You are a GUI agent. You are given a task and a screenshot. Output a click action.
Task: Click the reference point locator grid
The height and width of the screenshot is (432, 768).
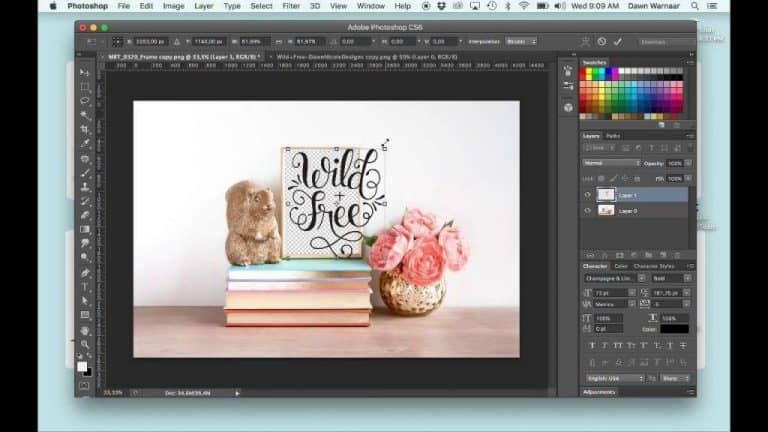click(117, 42)
